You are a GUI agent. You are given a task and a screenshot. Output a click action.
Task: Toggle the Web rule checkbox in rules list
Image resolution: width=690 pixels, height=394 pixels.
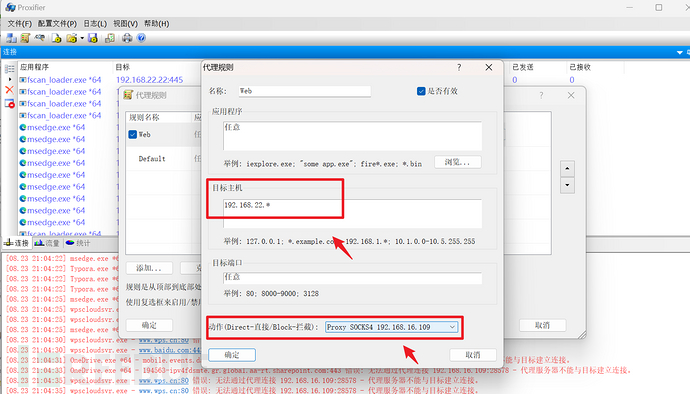click(x=132, y=134)
